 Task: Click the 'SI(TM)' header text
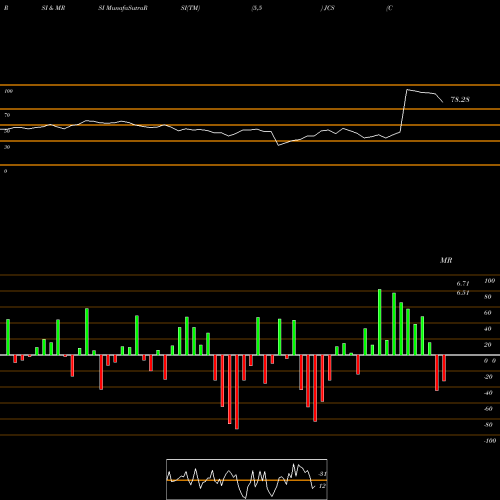[190, 8]
